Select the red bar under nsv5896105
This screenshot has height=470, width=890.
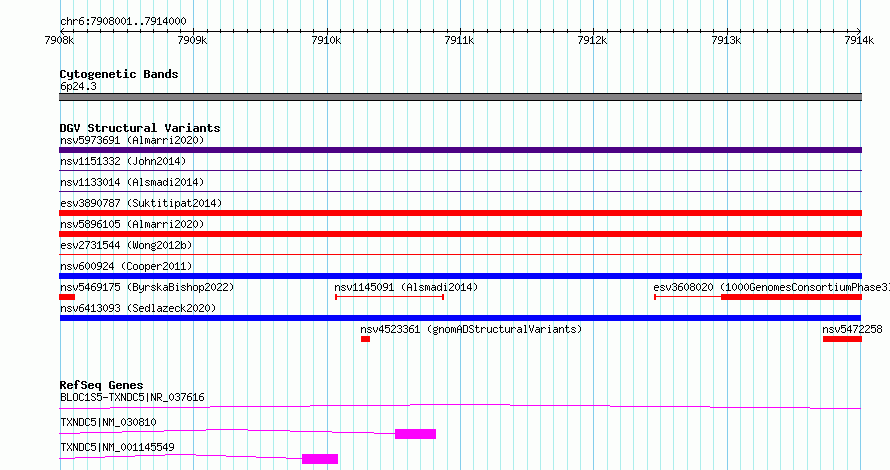(460, 234)
